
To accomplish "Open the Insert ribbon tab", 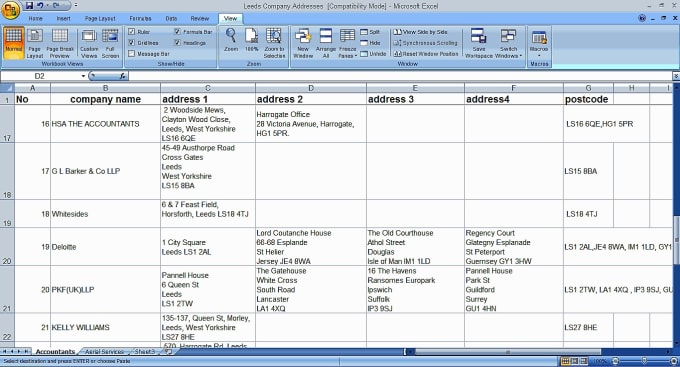I will (x=63, y=19).
